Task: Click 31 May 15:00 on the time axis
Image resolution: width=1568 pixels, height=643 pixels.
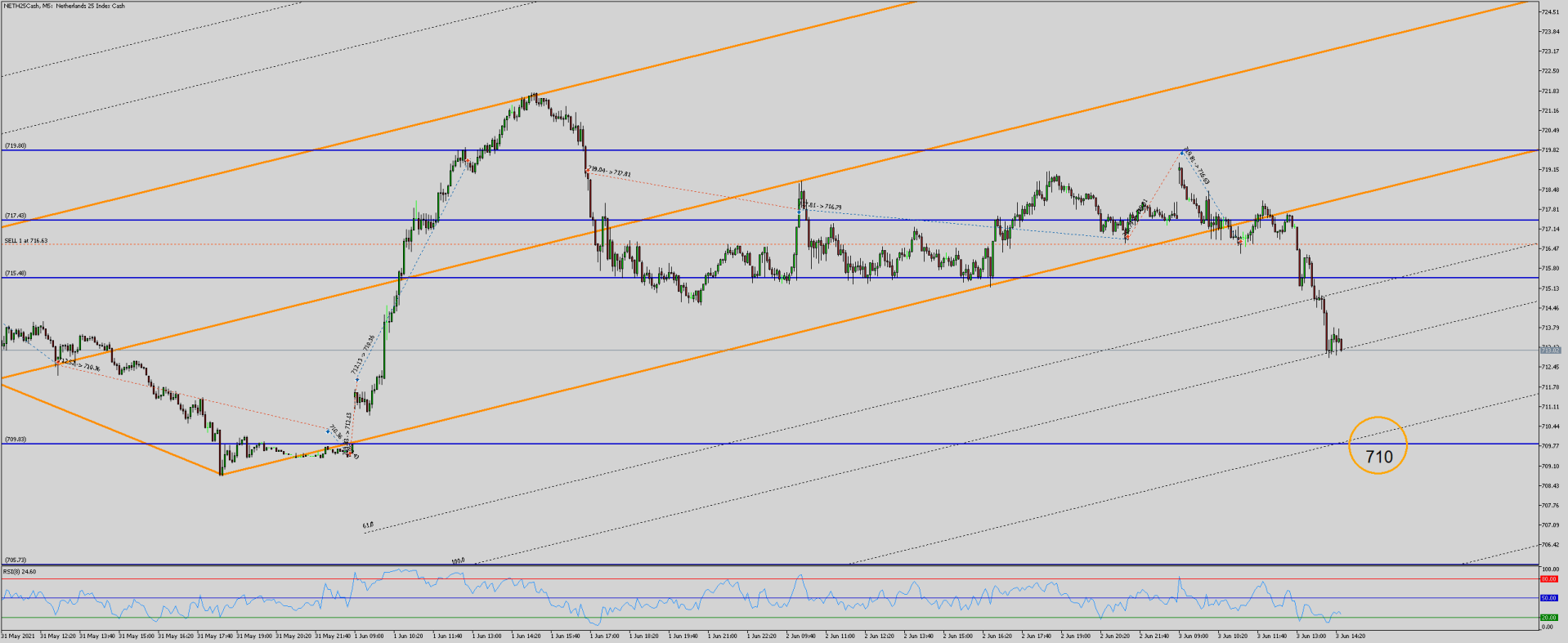Action: [x=137, y=635]
